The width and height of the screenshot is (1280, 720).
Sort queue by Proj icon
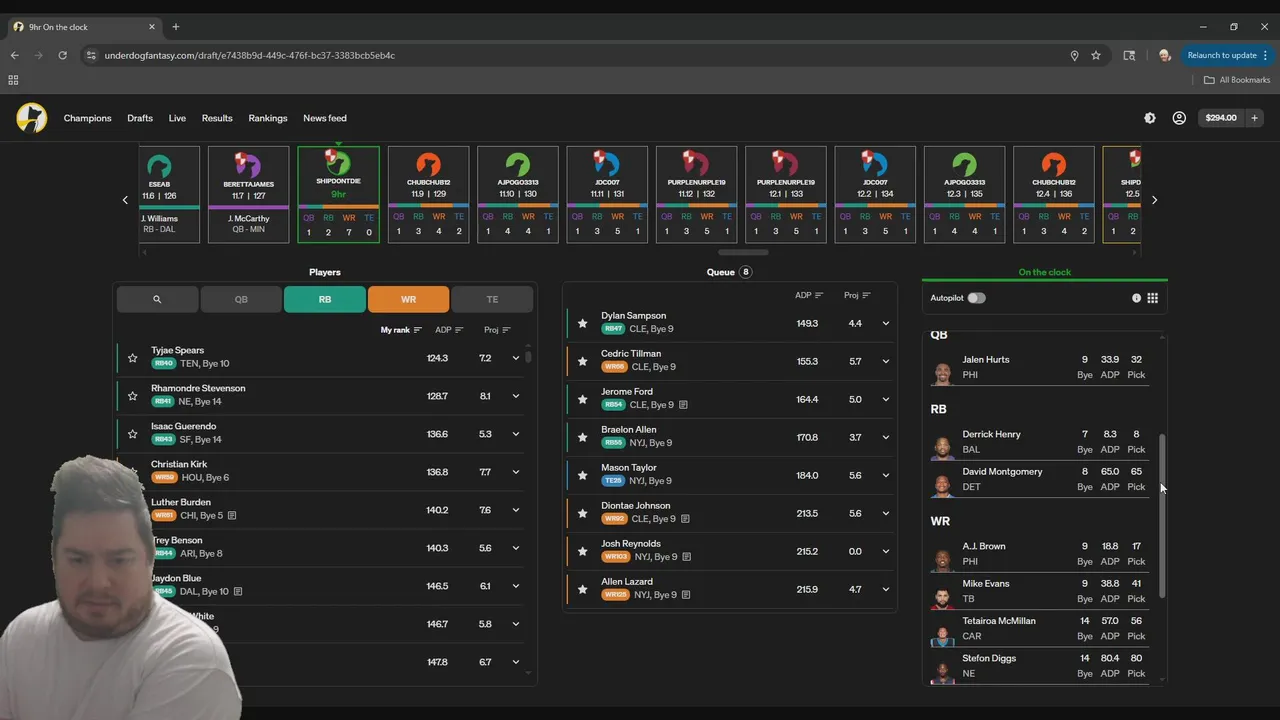pyautogui.click(x=866, y=295)
